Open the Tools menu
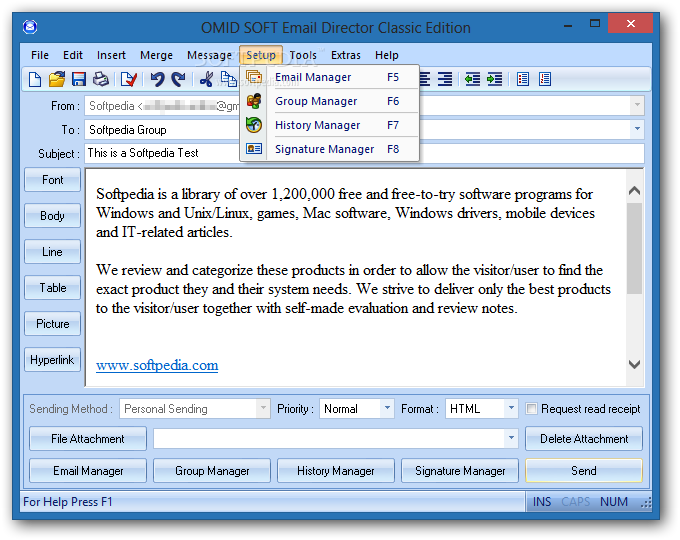This screenshot has width=680, height=540. coord(303,55)
